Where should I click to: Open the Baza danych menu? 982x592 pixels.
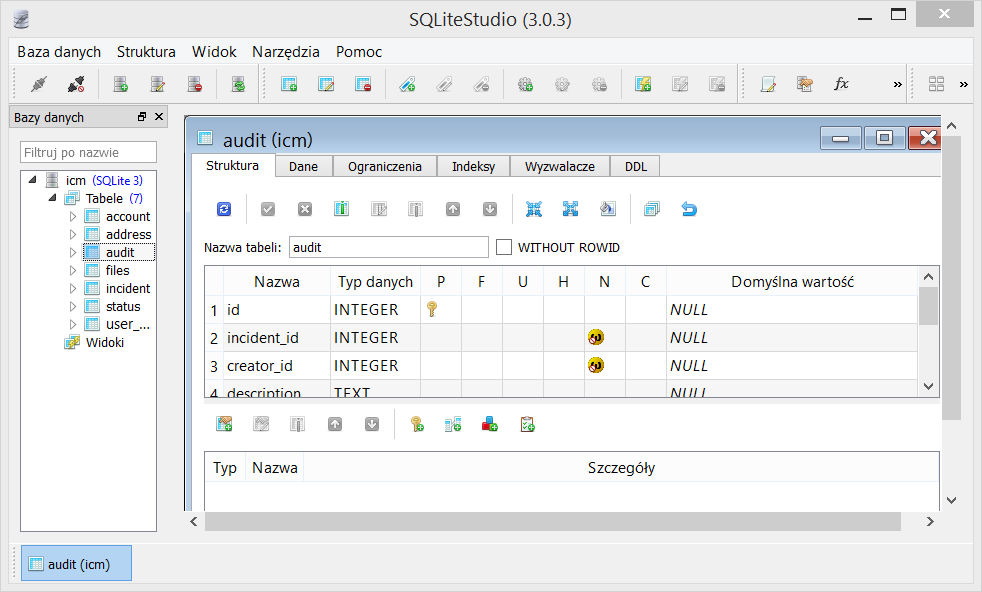click(59, 52)
